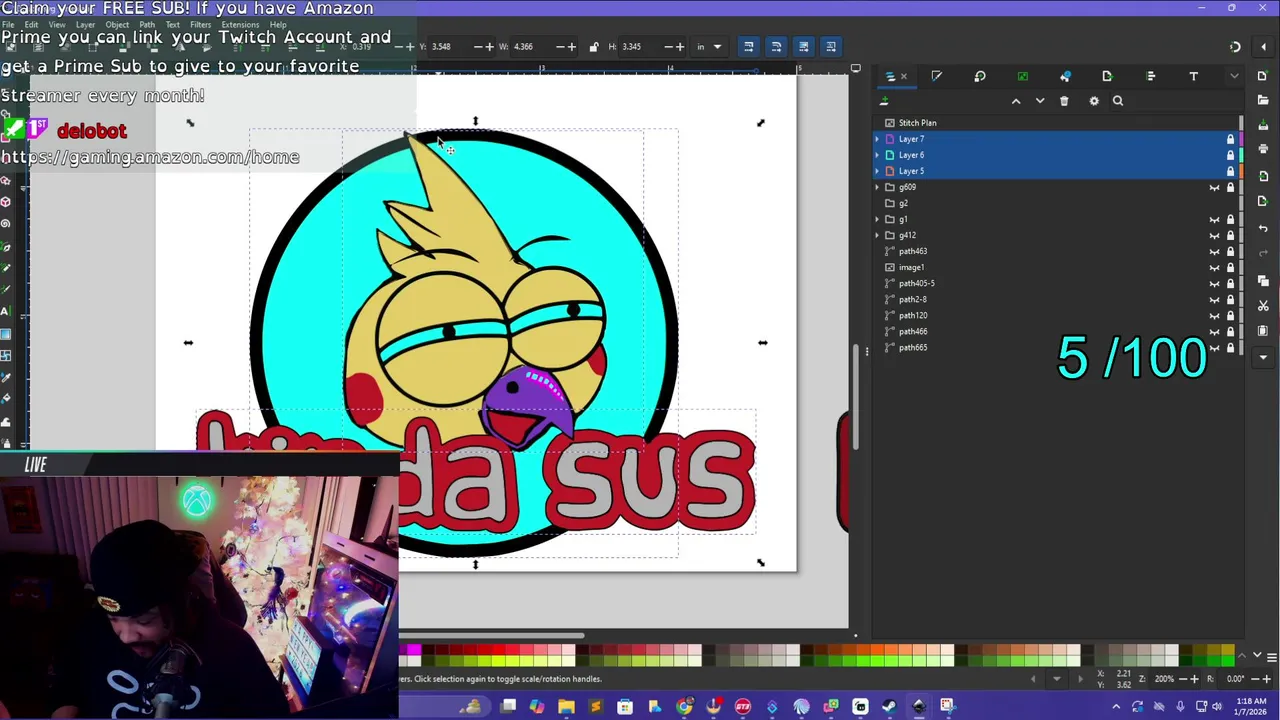Viewport: 1280px width, 720px height.
Task: Click Save document icon in command bar
Action: pyautogui.click(x=1263, y=126)
